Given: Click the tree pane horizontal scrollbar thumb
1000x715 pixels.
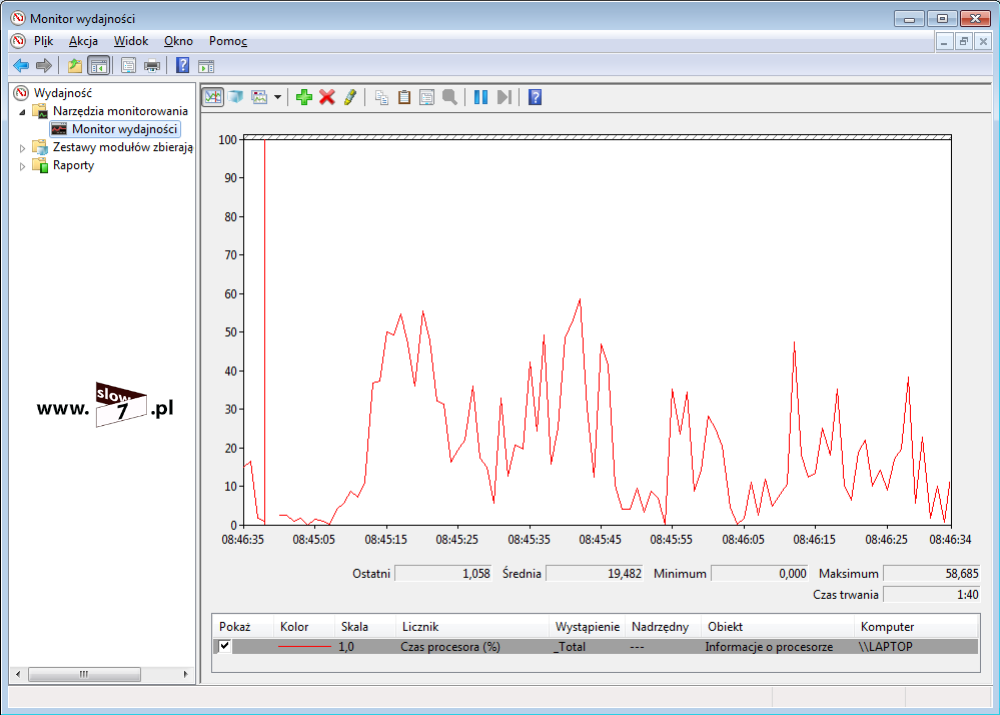Looking at the screenshot, I should point(84,674).
